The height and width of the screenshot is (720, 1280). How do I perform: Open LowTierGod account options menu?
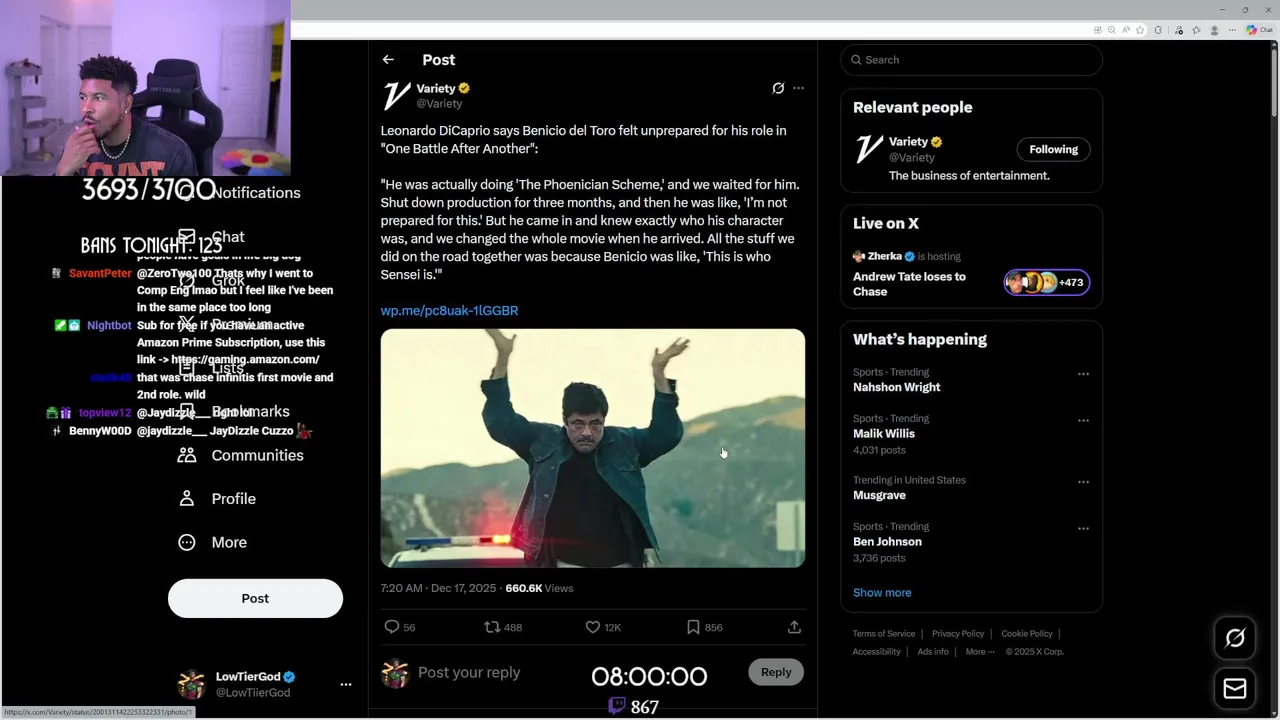click(346, 685)
